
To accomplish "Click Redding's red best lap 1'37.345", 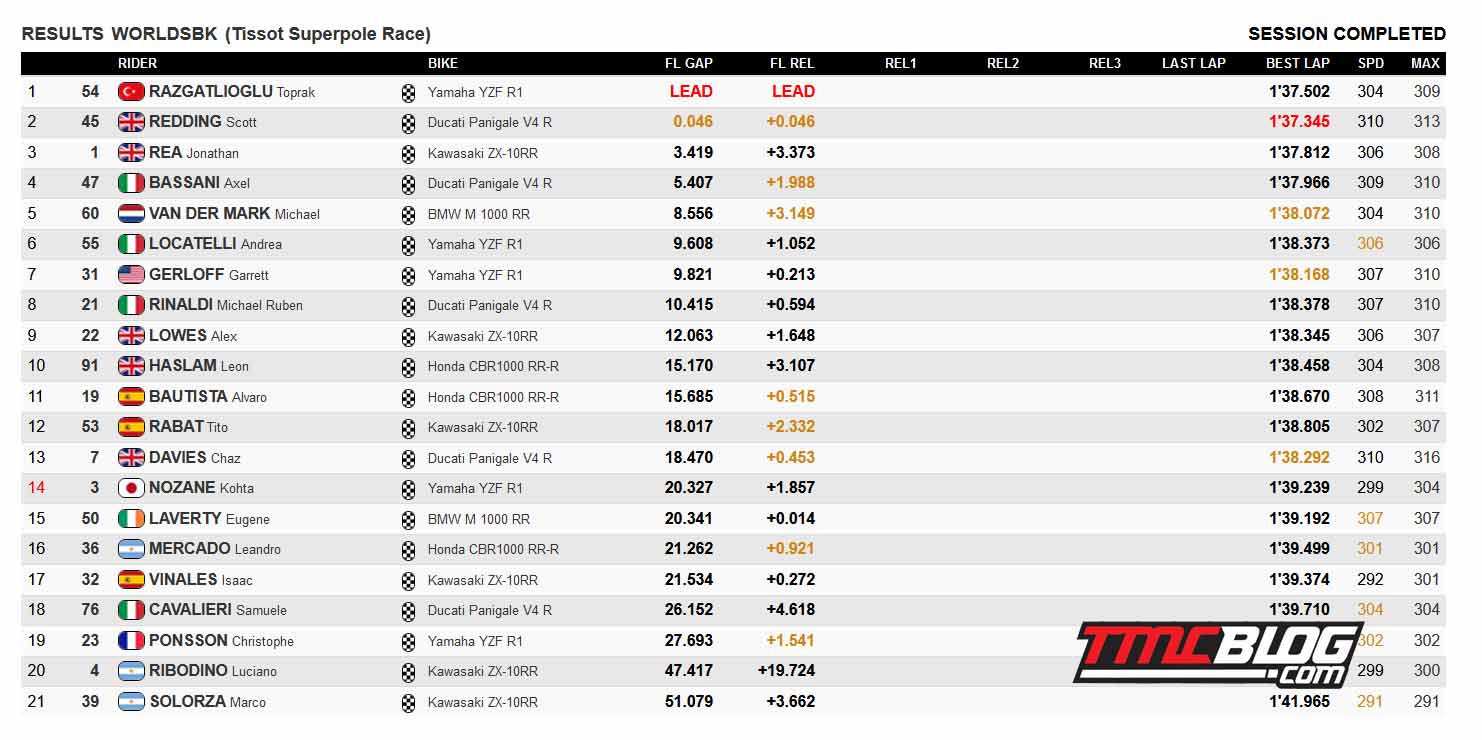I will [1299, 121].
